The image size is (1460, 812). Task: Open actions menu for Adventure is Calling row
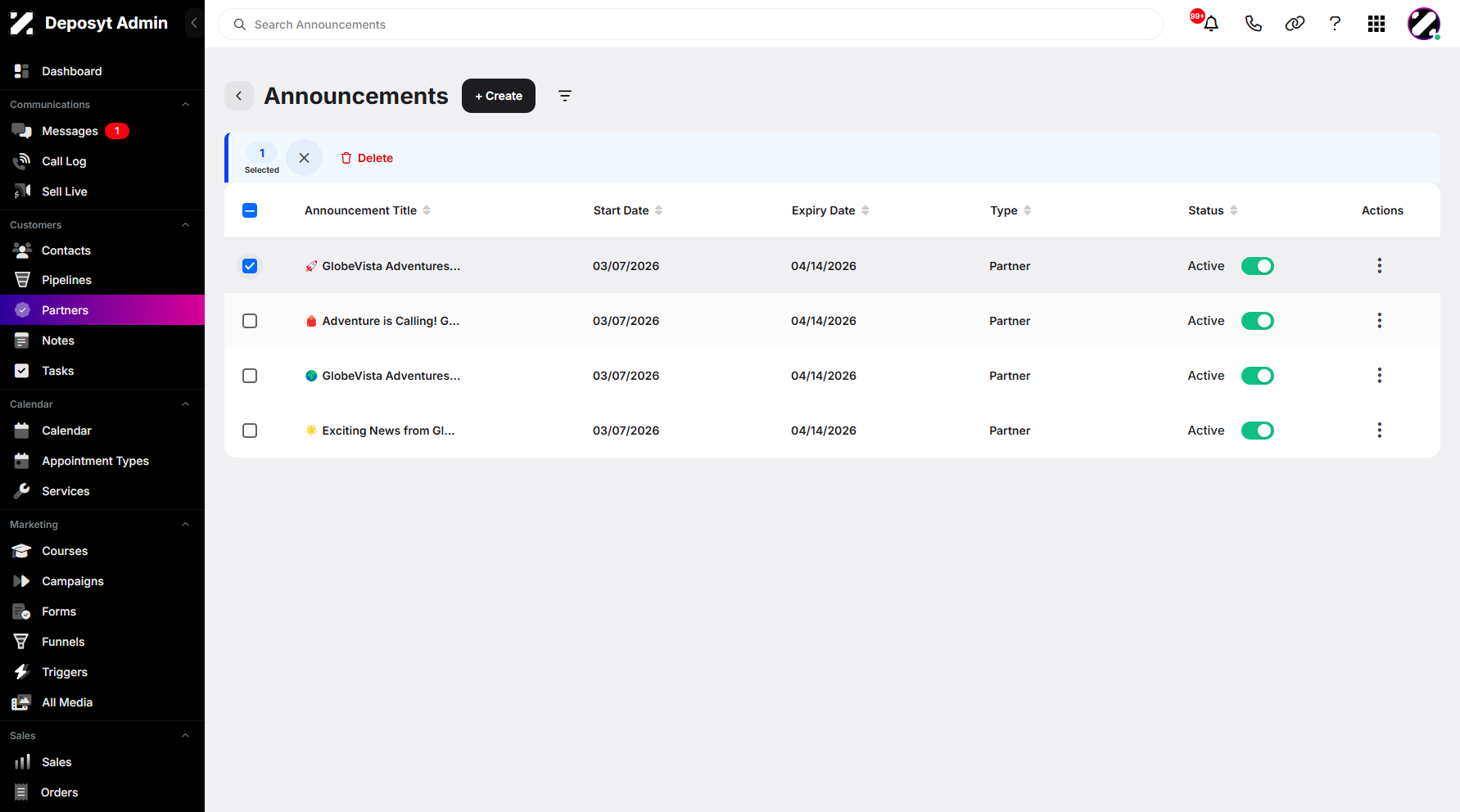1380,321
